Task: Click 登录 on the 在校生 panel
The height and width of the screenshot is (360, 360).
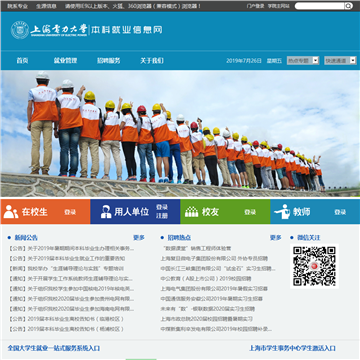Action: click(x=70, y=212)
